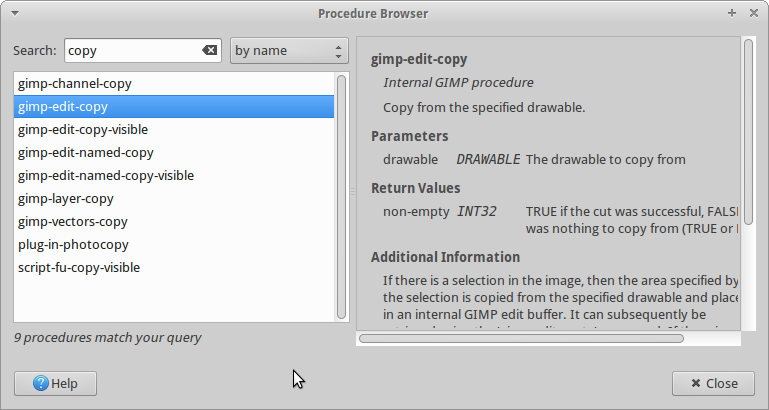Image resolution: width=769 pixels, height=410 pixels.
Task: Click '9 procedures match your query' status
Action: click(x=107, y=337)
